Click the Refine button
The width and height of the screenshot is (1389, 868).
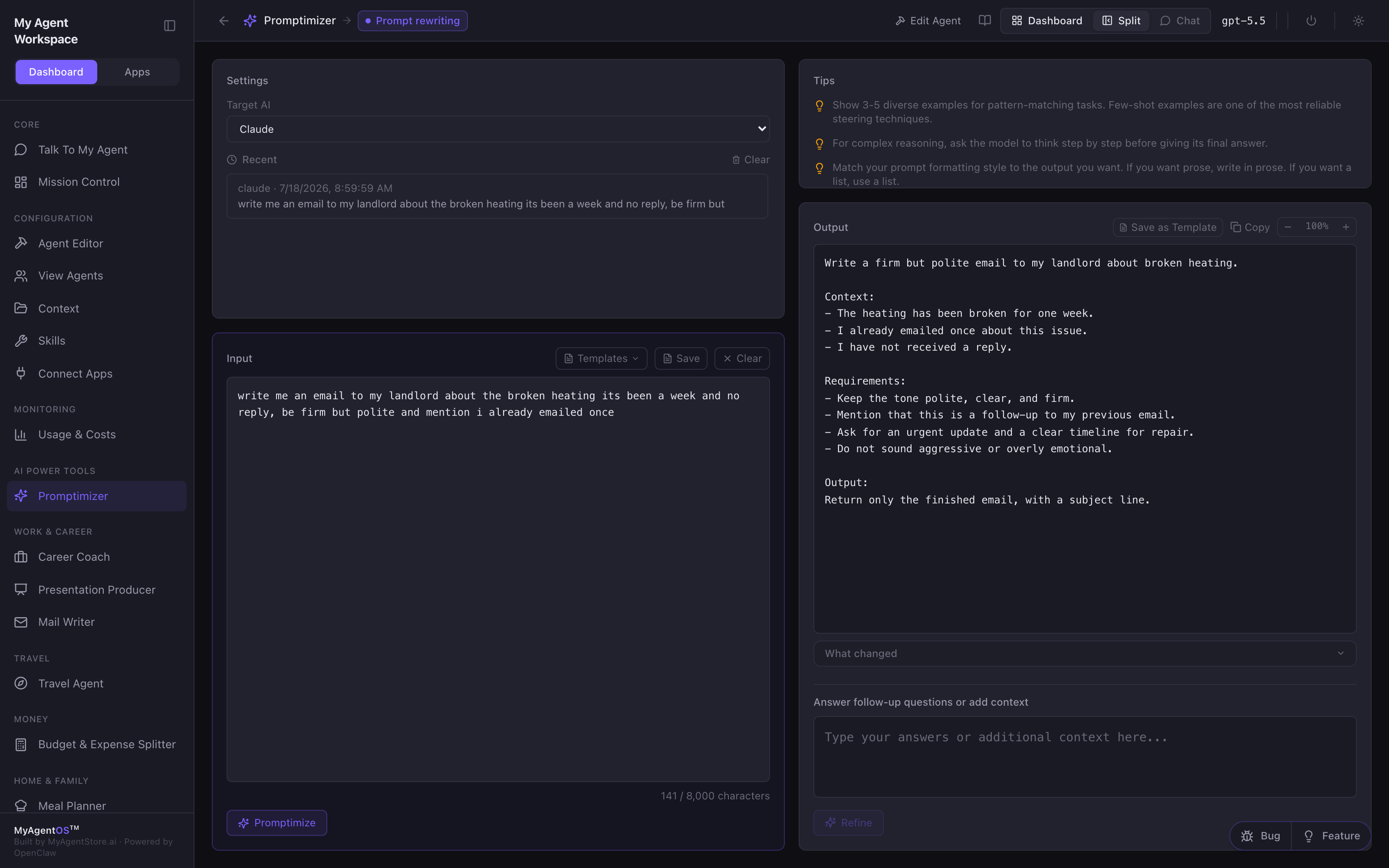[x=848, y=823]
